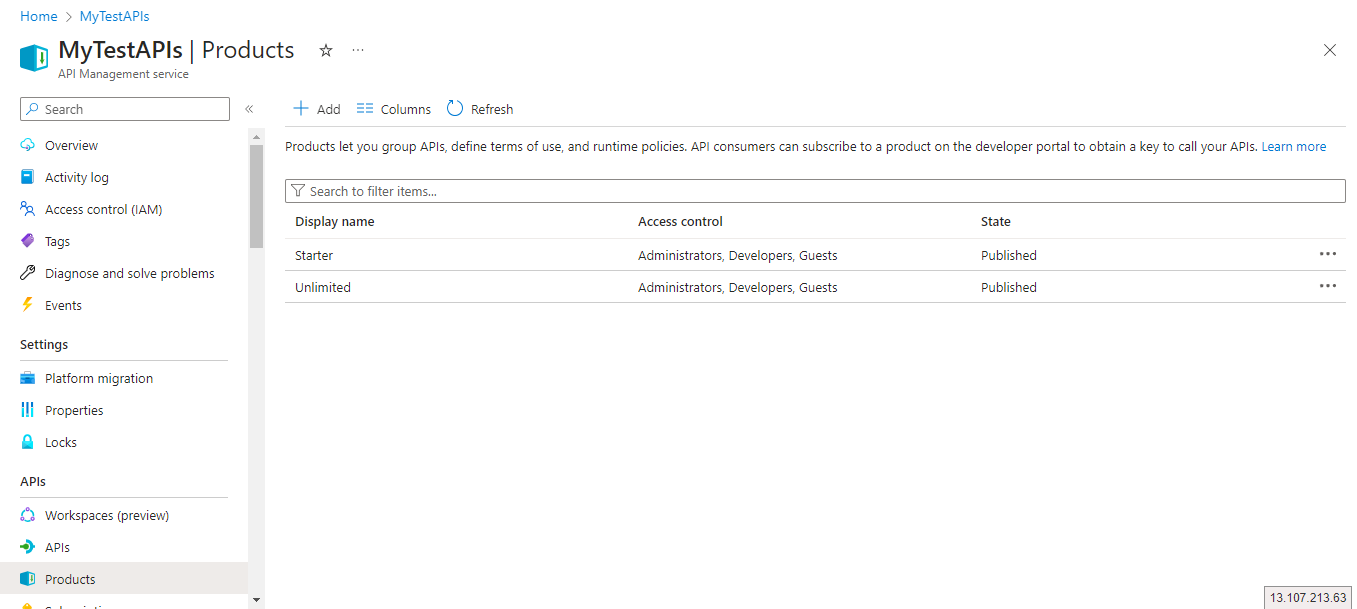The height and width of the screenshot is (609, 1357).
Task: Open the header more options ellipsis
Action: pos(358,50)
